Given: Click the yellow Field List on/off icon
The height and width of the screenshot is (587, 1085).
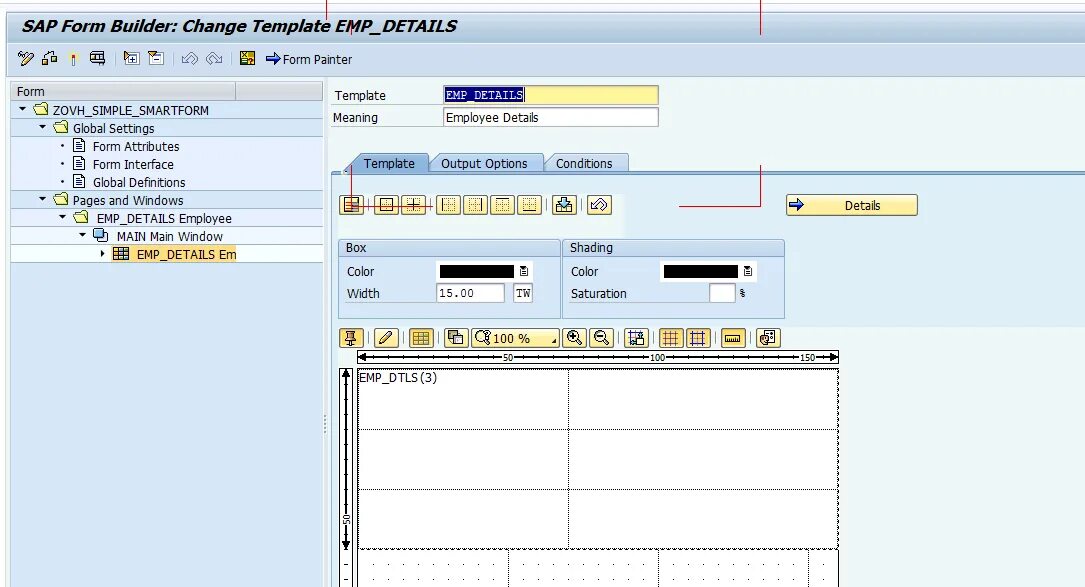Looking at the screenshot, I should [x=247, y=59].
